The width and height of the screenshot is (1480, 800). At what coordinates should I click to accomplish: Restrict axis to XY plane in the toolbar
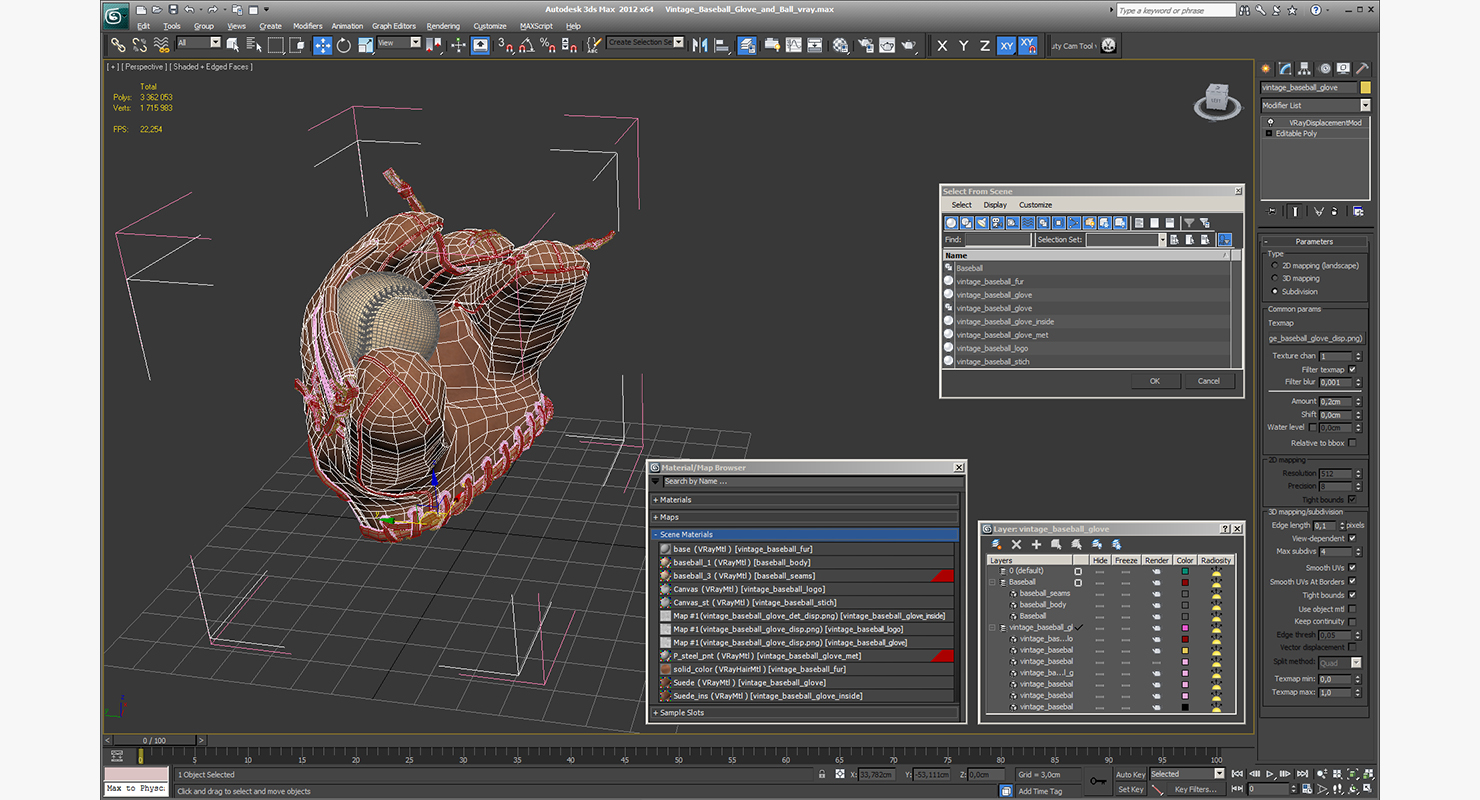(x=1006, y=45)
